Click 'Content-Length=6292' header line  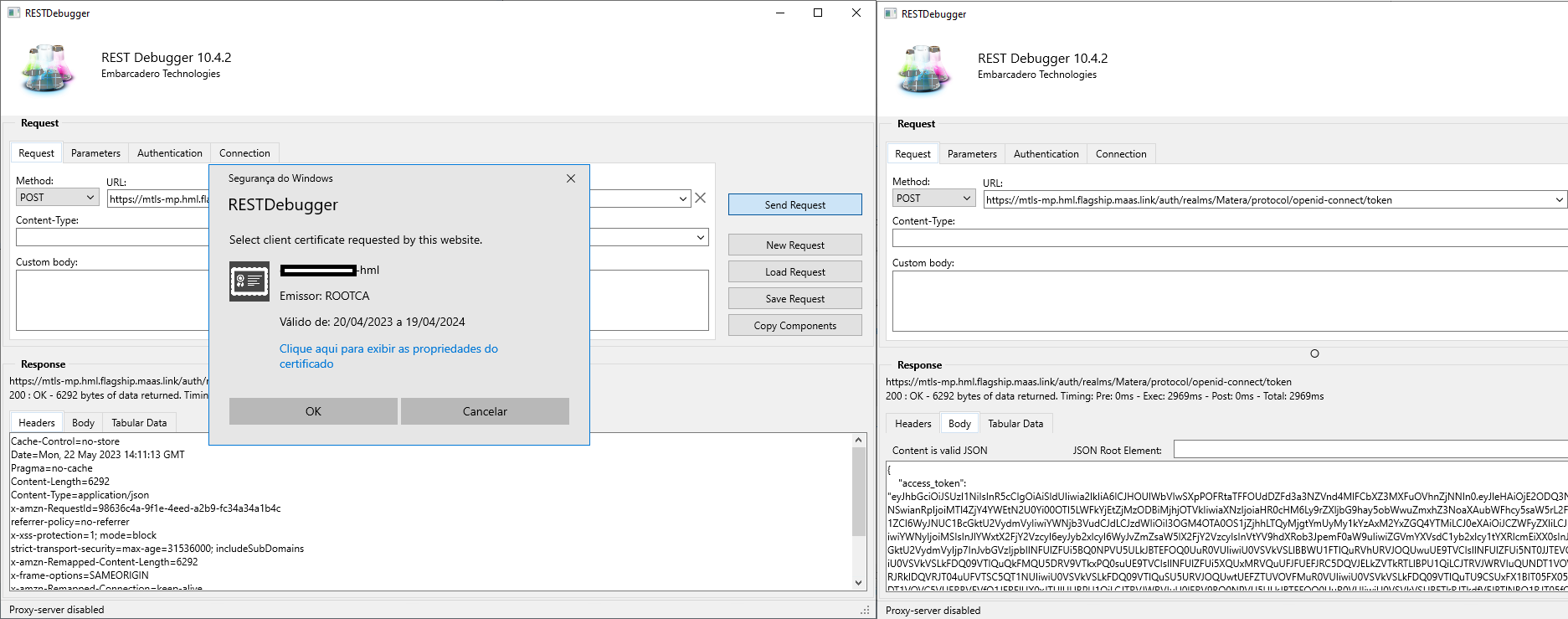click(x=60, y=482)
